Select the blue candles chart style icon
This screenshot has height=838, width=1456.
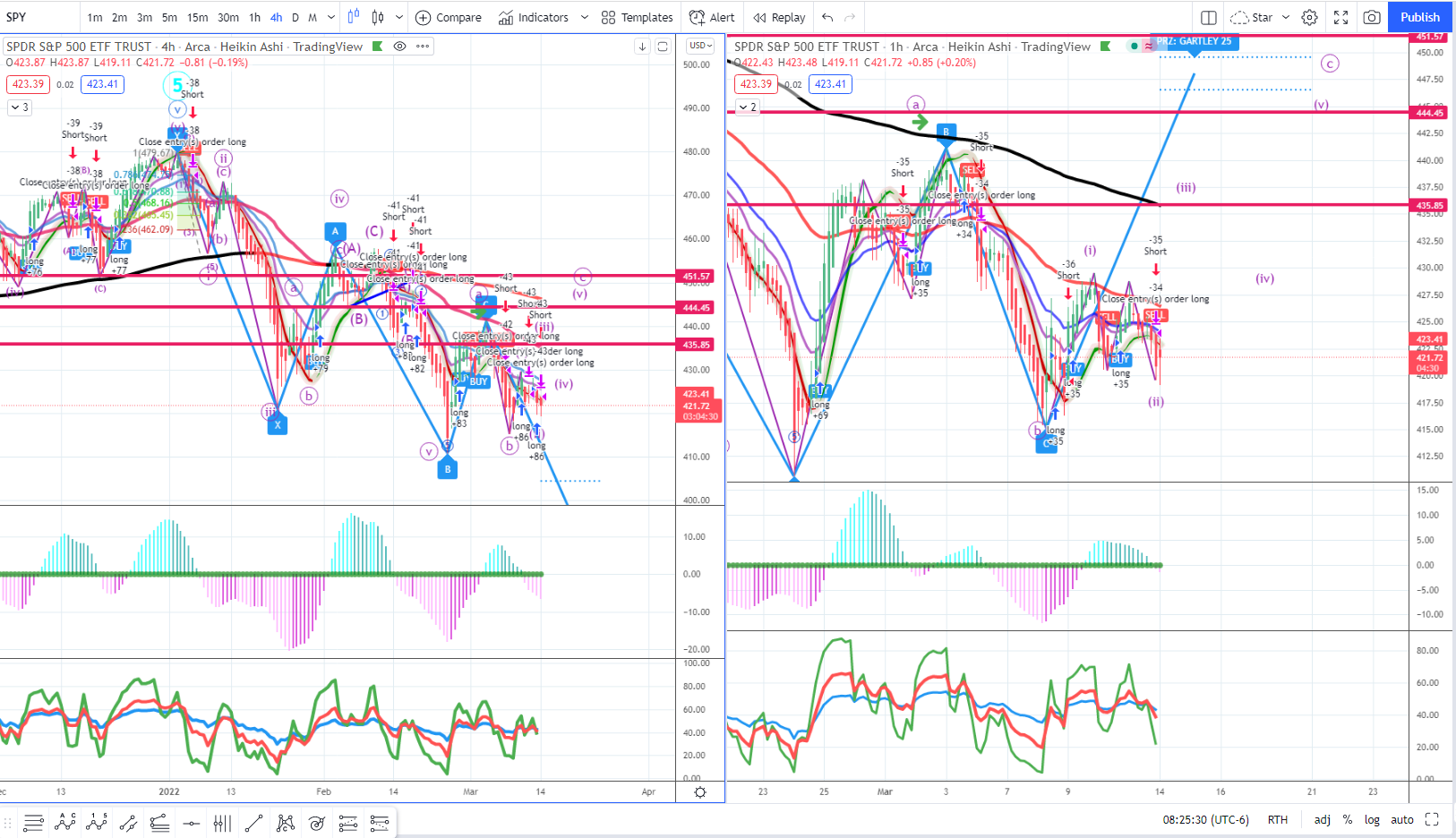coord(354,16)
